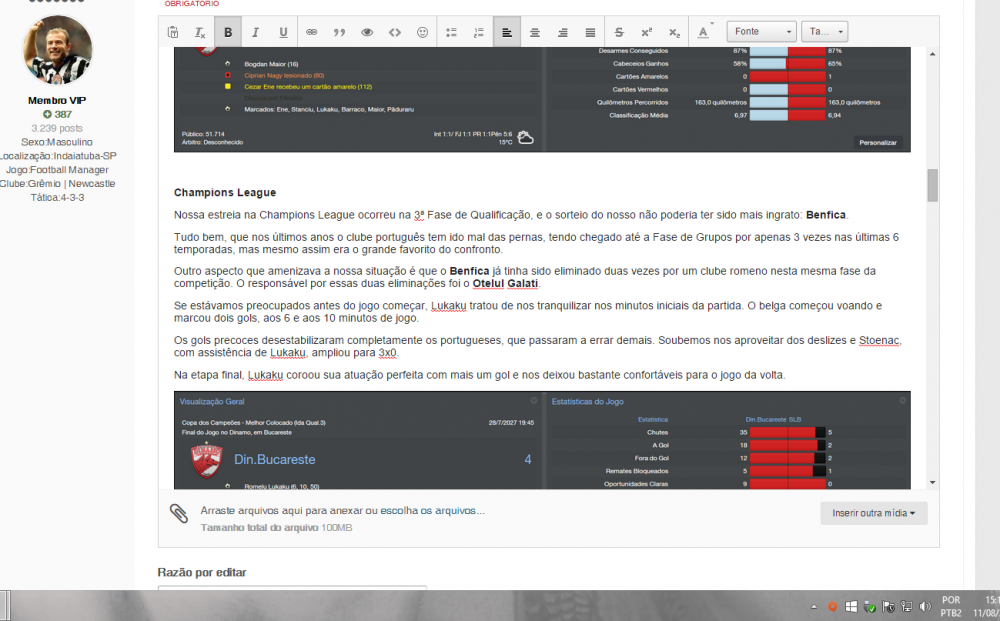1000x621 pixels.
Task: Toggle bold formatting in the editor toolbar
Action: tap(228, 32)
